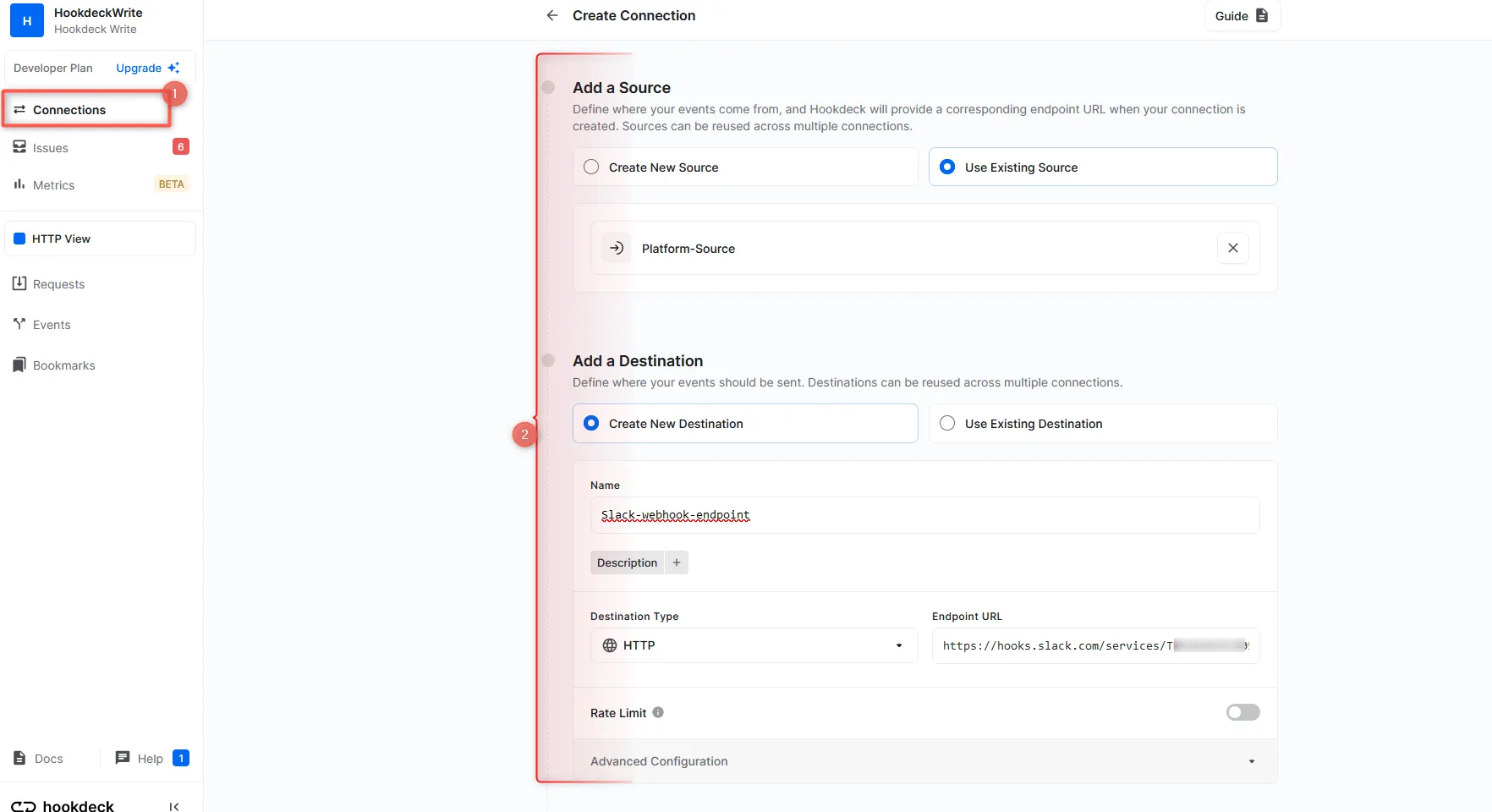1492x812 pixels.
Task: Toggle the Rate Limit switch
Action: click(1243, 712)
